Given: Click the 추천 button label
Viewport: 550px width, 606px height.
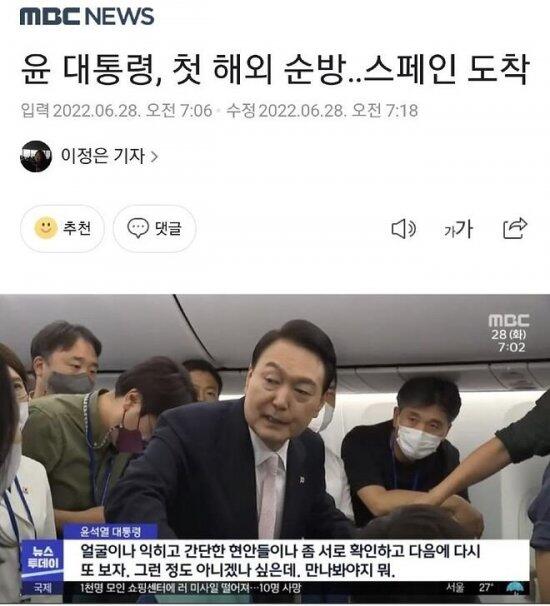Looking at the screenshot, I should (77, 228).
